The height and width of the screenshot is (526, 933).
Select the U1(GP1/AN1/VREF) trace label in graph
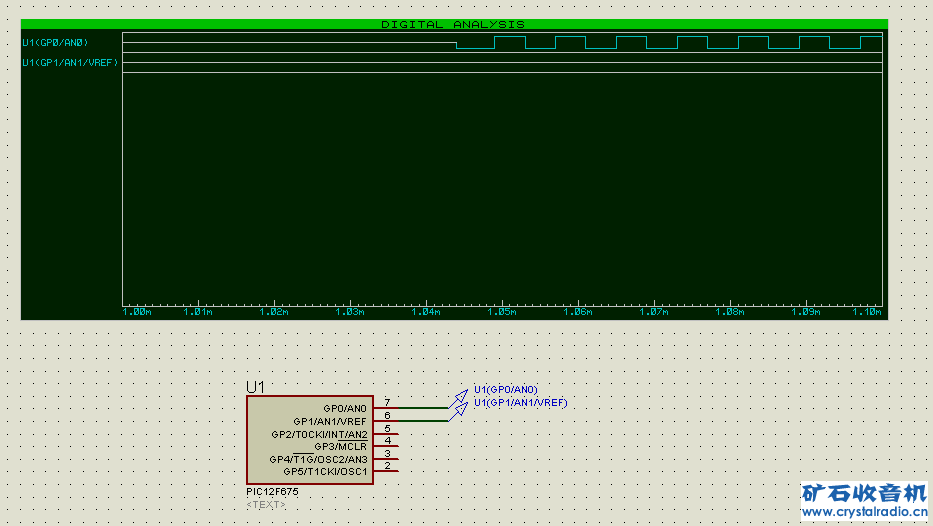coord(70,63)
